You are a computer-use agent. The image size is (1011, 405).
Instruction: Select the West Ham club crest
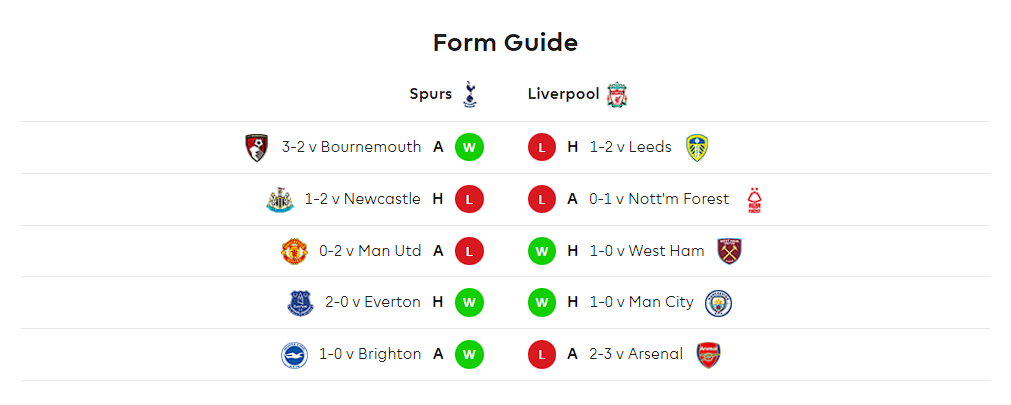tap(730, 251)
